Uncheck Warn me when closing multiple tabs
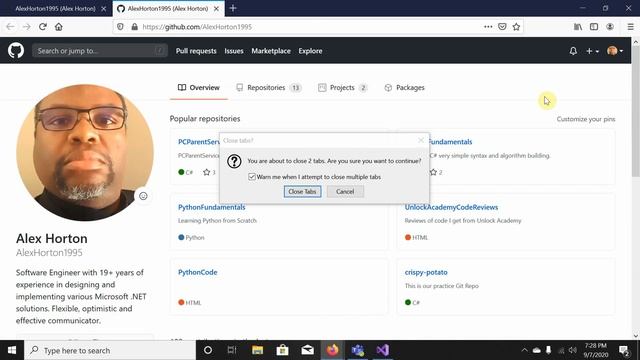 coord(252,177)
